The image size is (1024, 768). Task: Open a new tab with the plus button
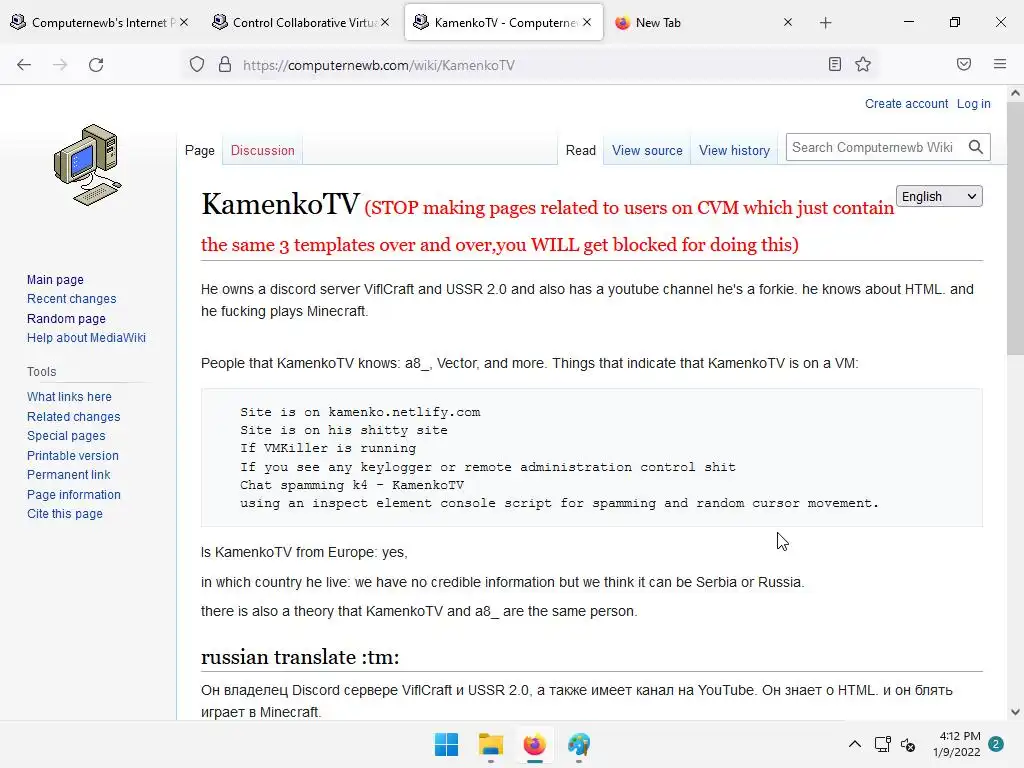[825, 23]
